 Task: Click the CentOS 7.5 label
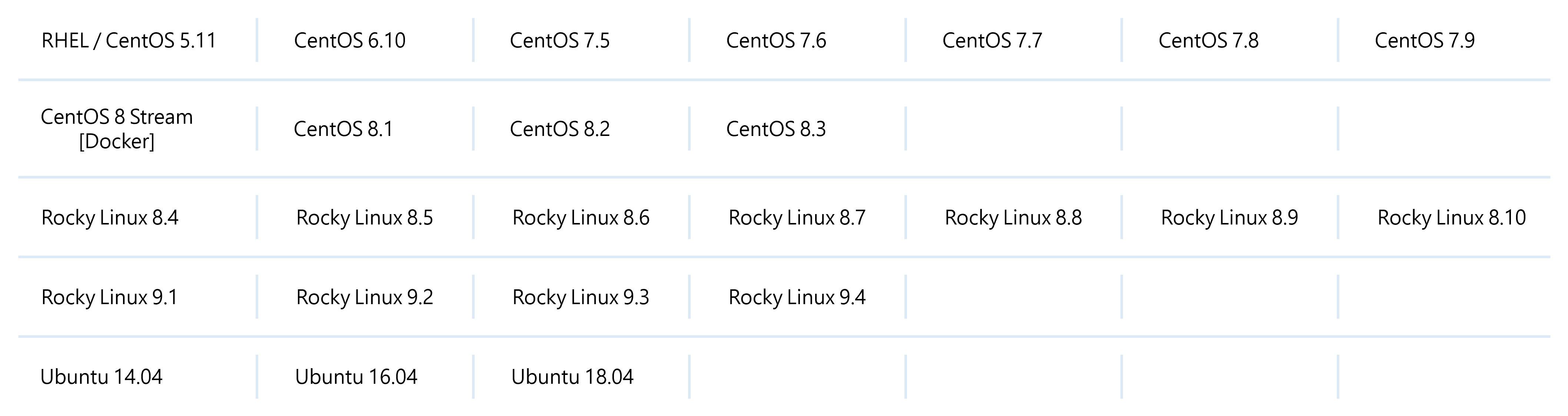point(559,40)
